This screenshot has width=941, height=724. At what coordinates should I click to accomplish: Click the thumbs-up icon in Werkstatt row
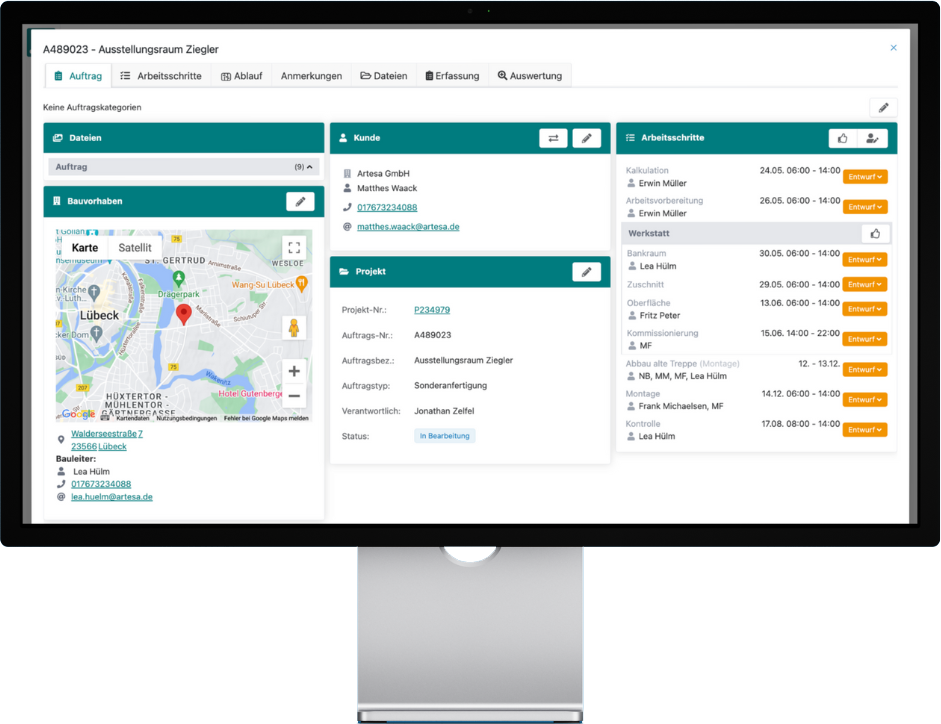point(875,233)
